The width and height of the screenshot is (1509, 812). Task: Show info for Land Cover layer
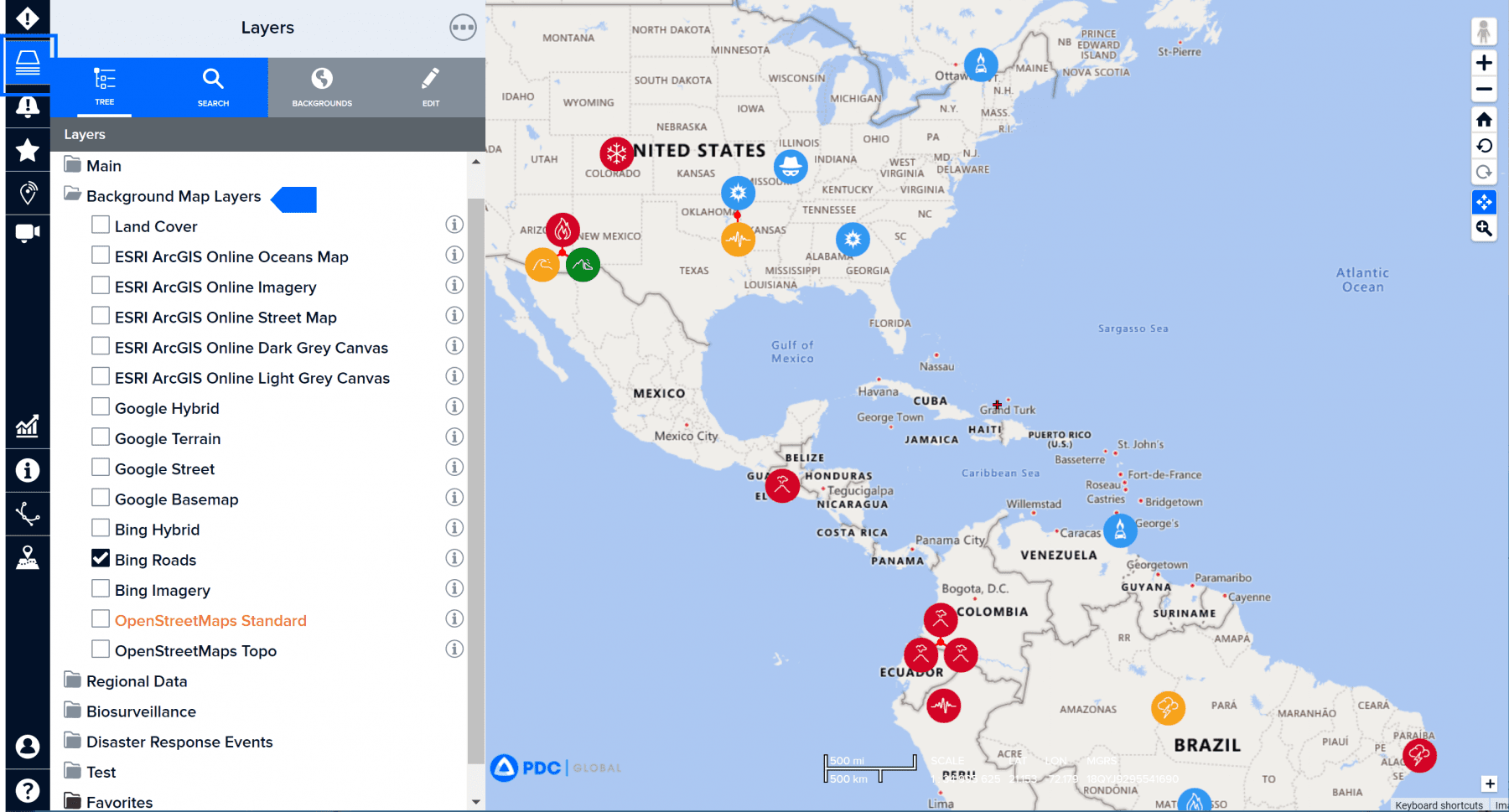454,225
